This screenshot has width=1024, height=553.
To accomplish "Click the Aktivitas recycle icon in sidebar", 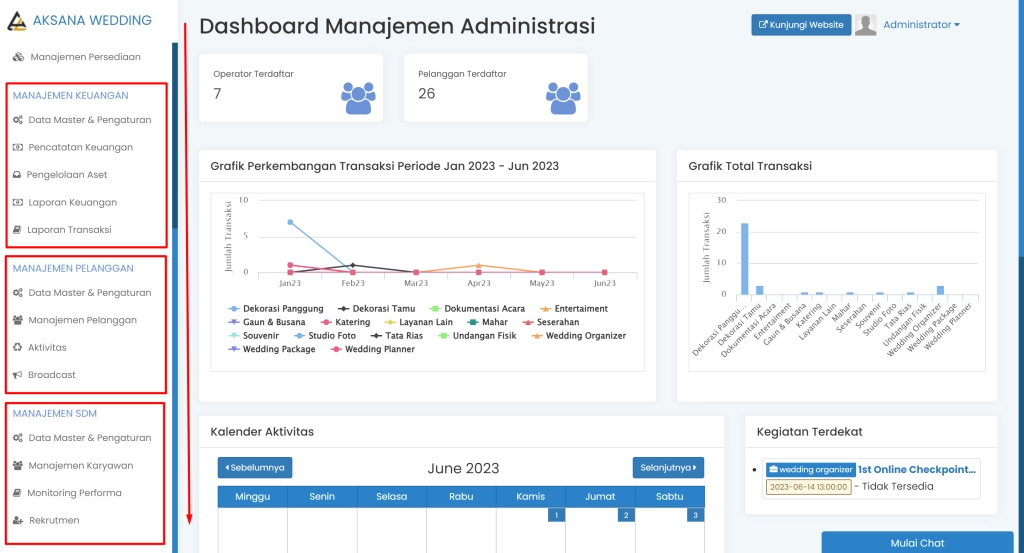I will click(18, 347).
